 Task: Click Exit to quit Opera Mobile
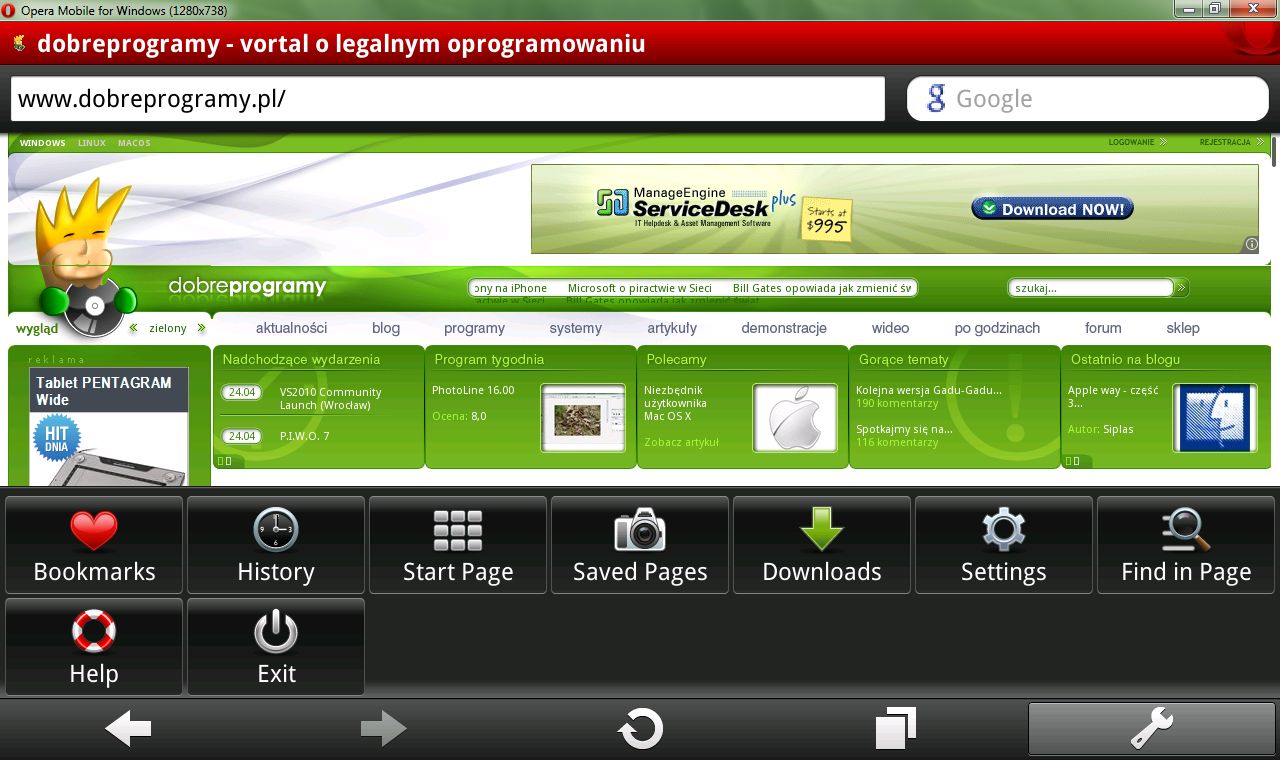coord(276,647)
